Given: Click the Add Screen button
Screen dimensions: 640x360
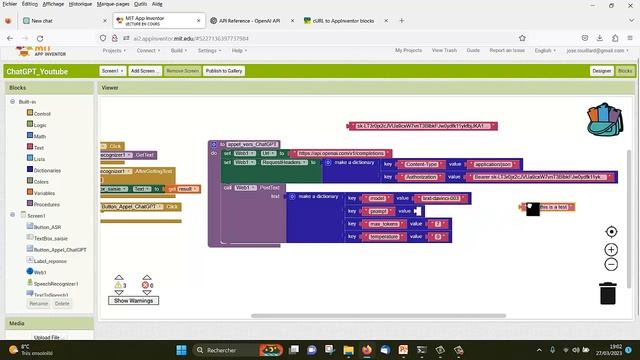Looking at the screenshot, I should tap(145, 71).
